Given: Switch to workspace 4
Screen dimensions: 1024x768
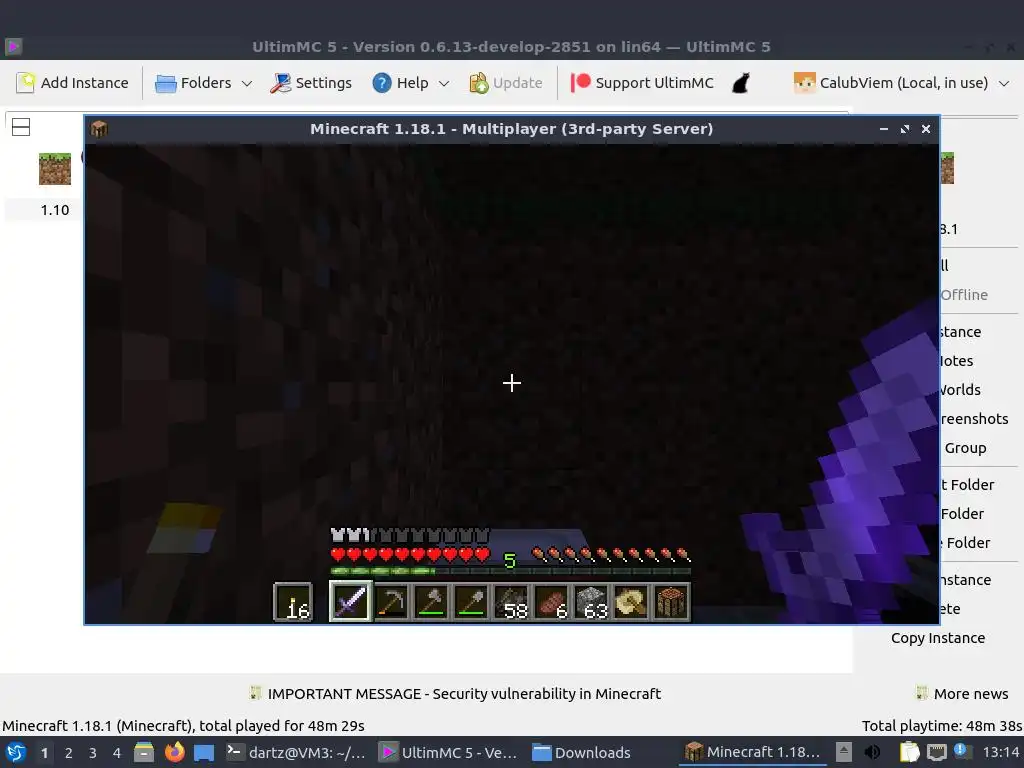Looking at the screenshot, I should click(117, 753).
